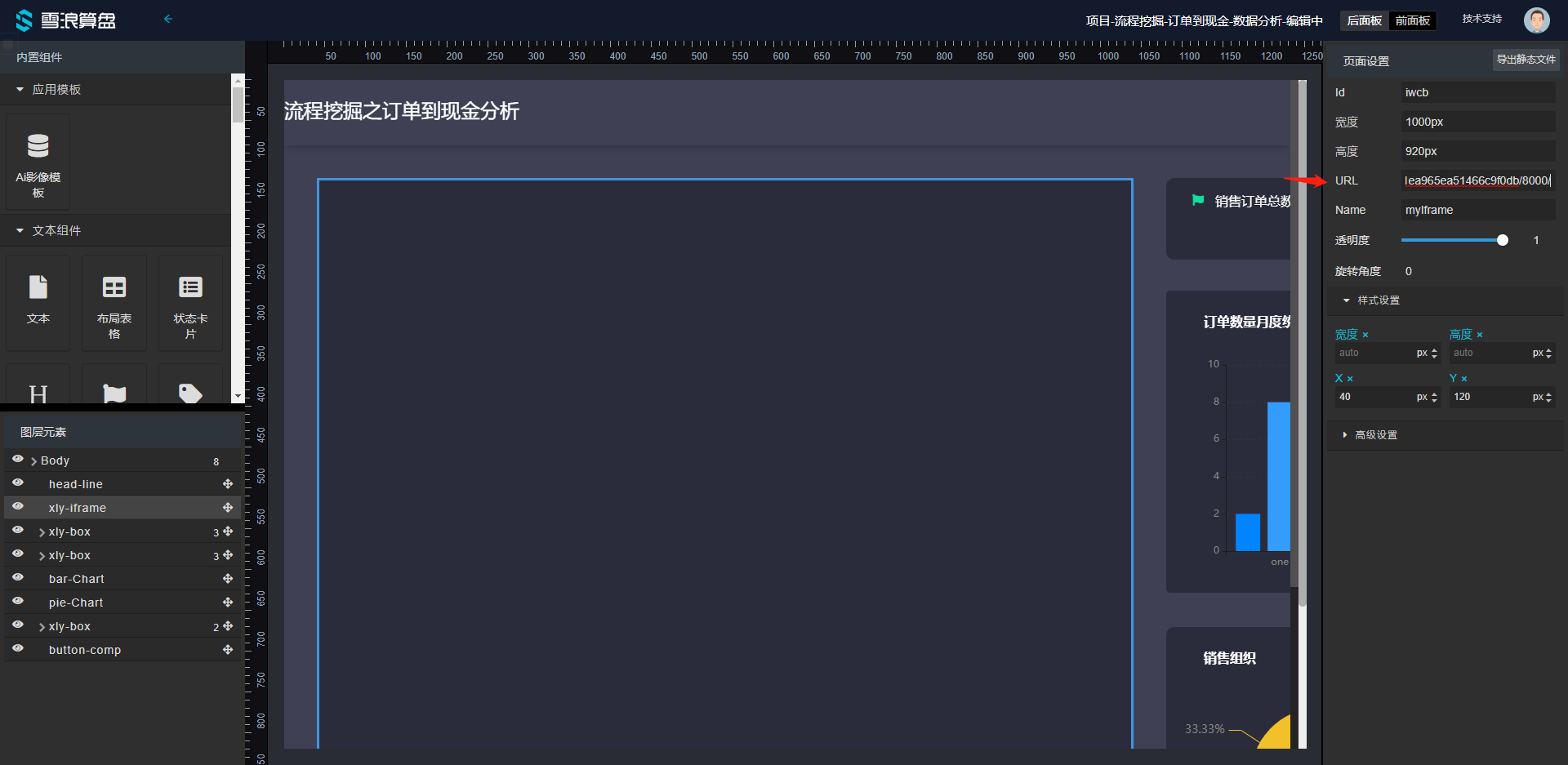The image size is (1568, 765).
Task: Switch to the 前面板 tab
Action: 1412,20
